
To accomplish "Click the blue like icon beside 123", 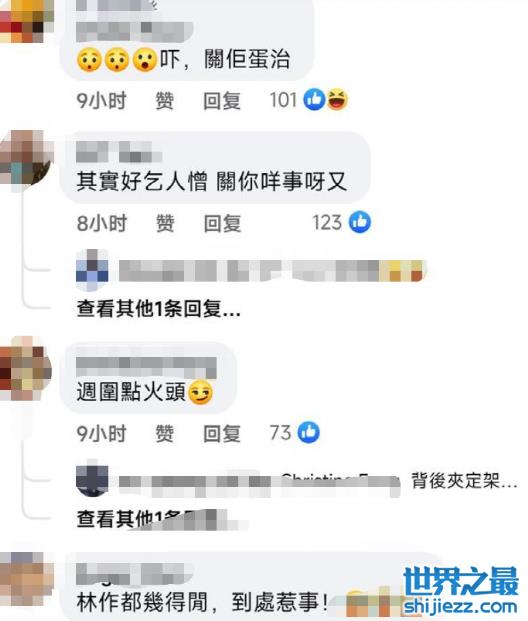I will tap(360, 222).
